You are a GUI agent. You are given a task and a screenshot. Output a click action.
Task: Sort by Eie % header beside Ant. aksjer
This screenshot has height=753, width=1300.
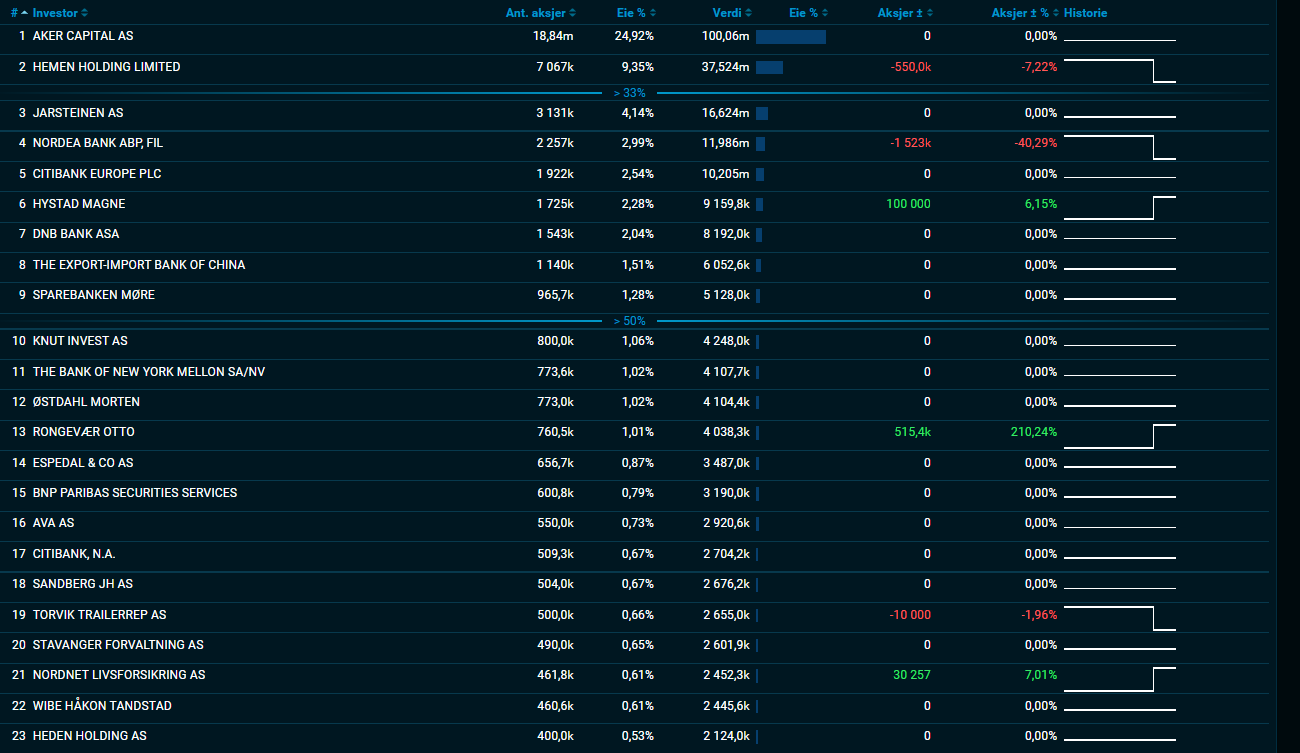[x=637, y=13]
